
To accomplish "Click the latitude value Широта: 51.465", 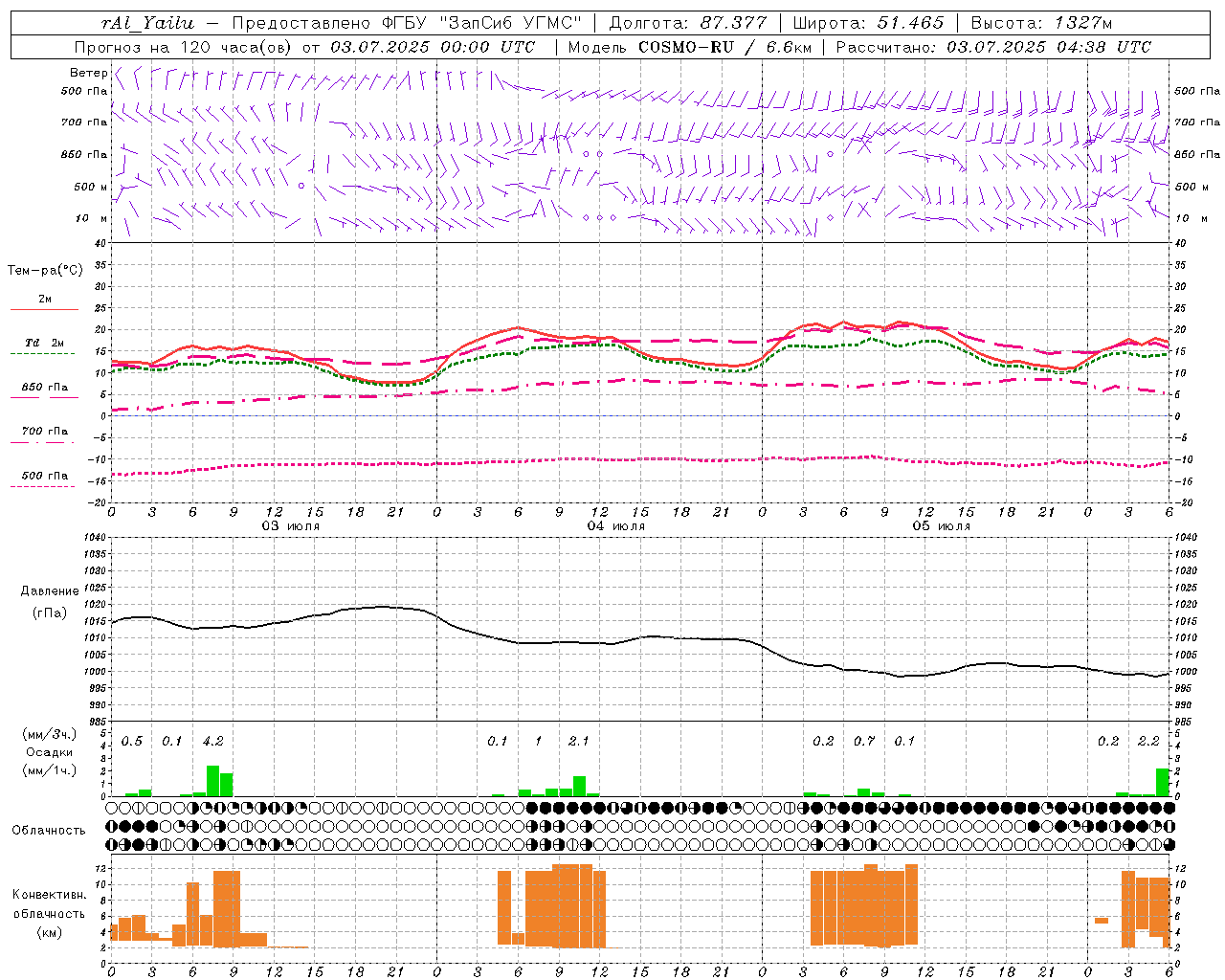I will (x=869, y=23).
